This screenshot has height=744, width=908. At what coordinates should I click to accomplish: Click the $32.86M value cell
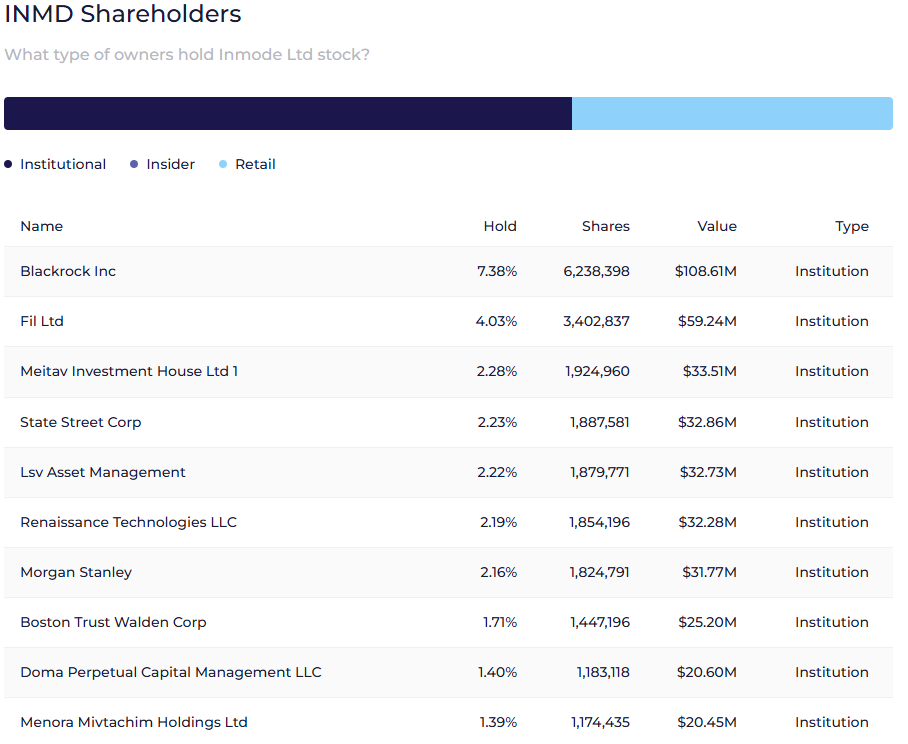click(708, 422)
